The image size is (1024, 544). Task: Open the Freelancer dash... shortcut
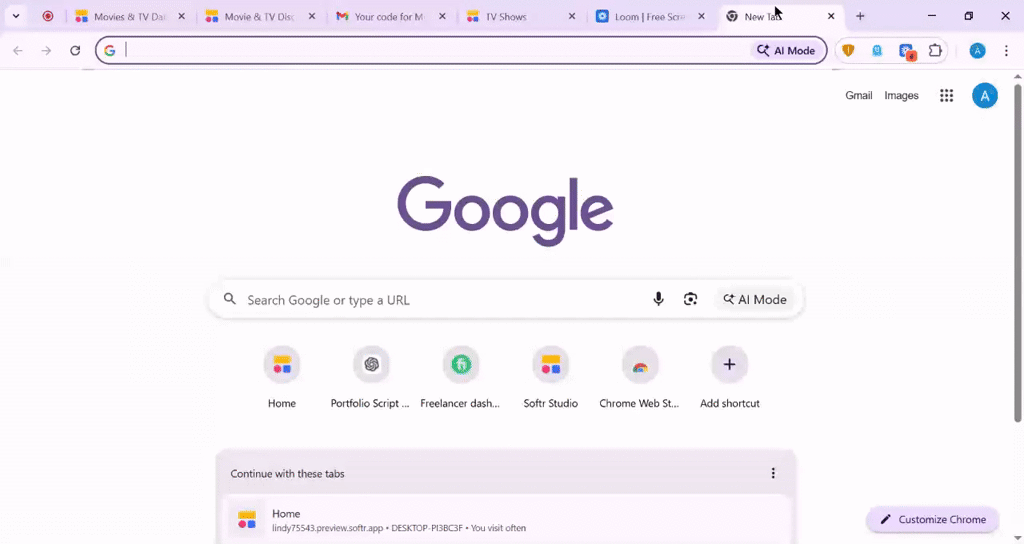tap(460, 377)
